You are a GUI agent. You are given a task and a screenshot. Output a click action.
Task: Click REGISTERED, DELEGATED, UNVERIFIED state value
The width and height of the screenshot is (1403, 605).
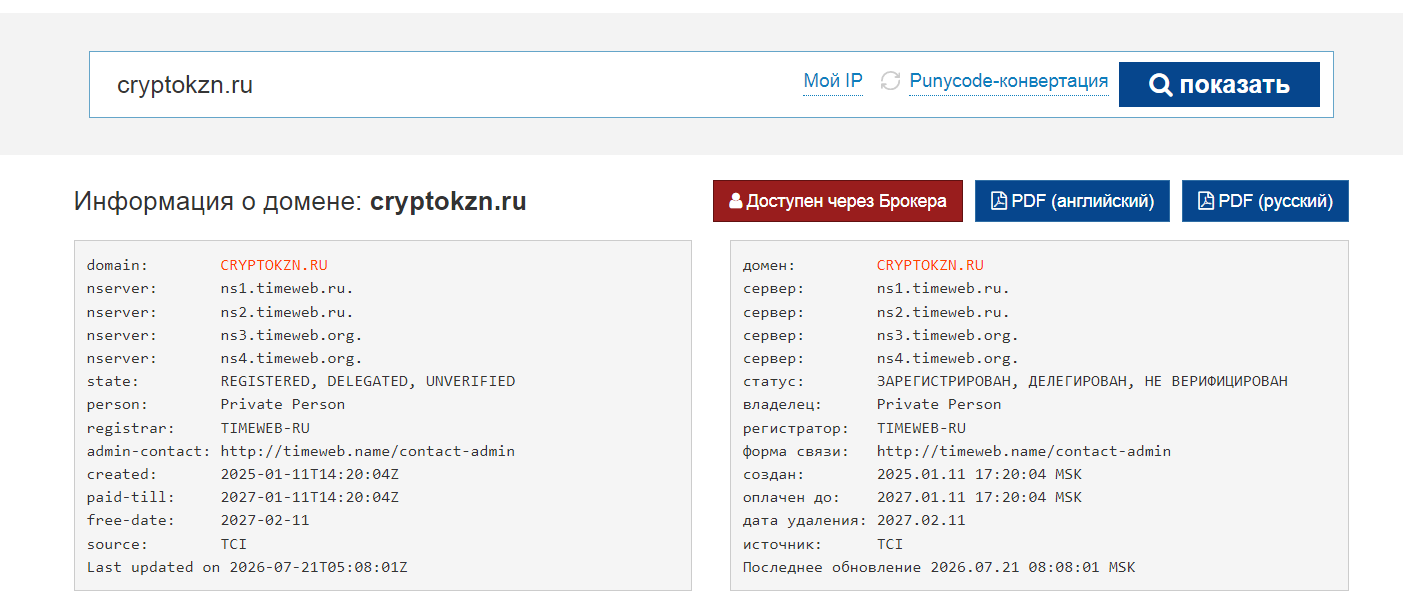click(368, 381)
